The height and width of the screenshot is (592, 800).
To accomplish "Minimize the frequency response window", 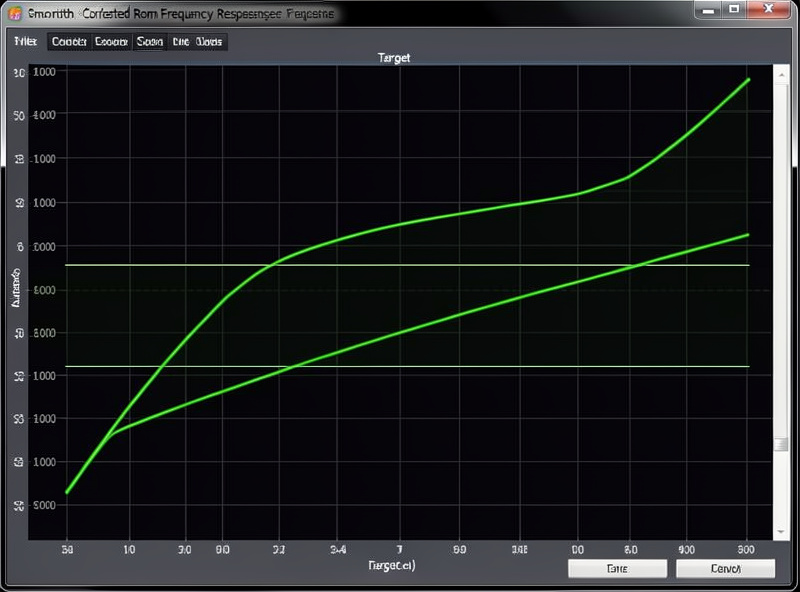I will [708, 10].
